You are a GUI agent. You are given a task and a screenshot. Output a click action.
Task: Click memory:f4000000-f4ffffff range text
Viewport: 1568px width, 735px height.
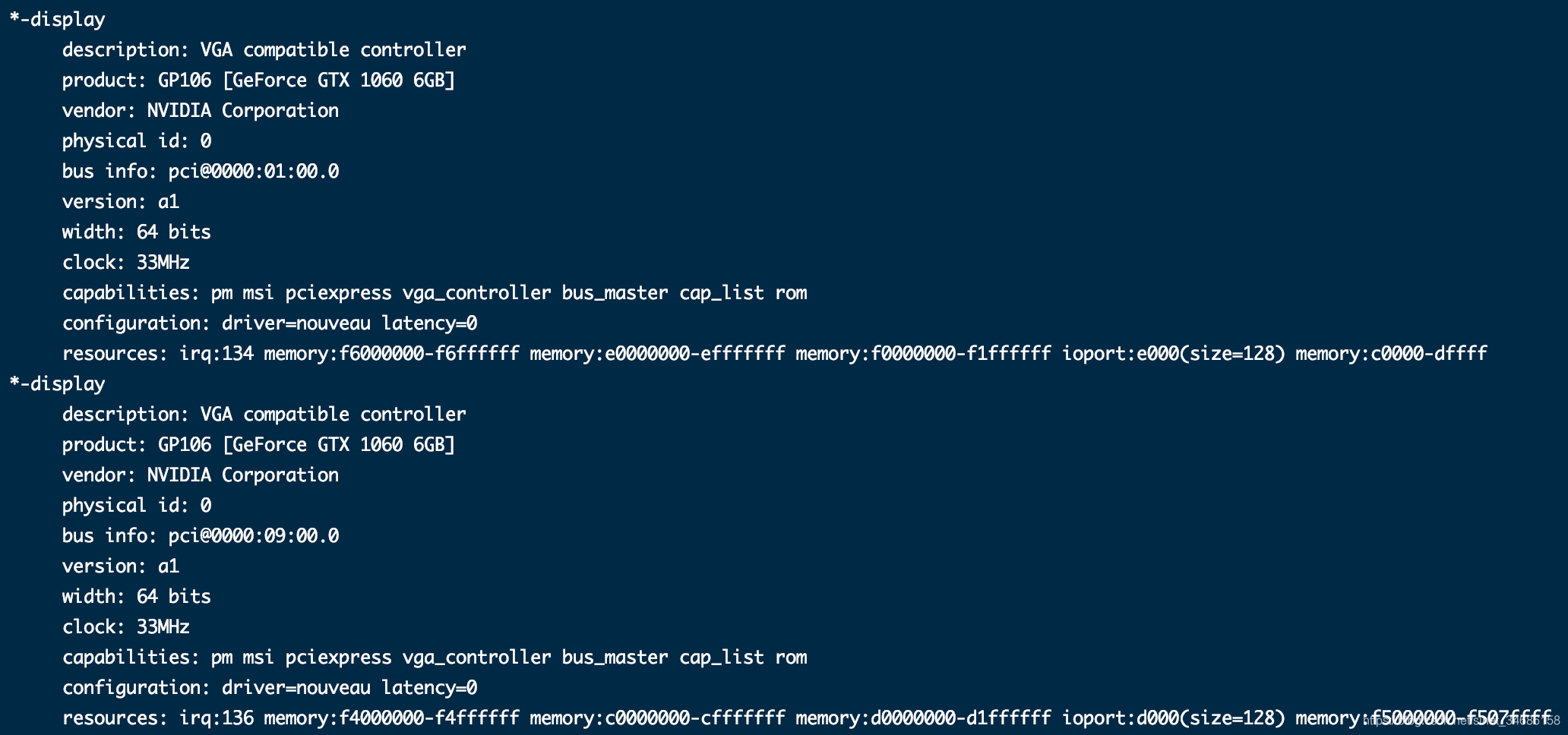point(391,718)
